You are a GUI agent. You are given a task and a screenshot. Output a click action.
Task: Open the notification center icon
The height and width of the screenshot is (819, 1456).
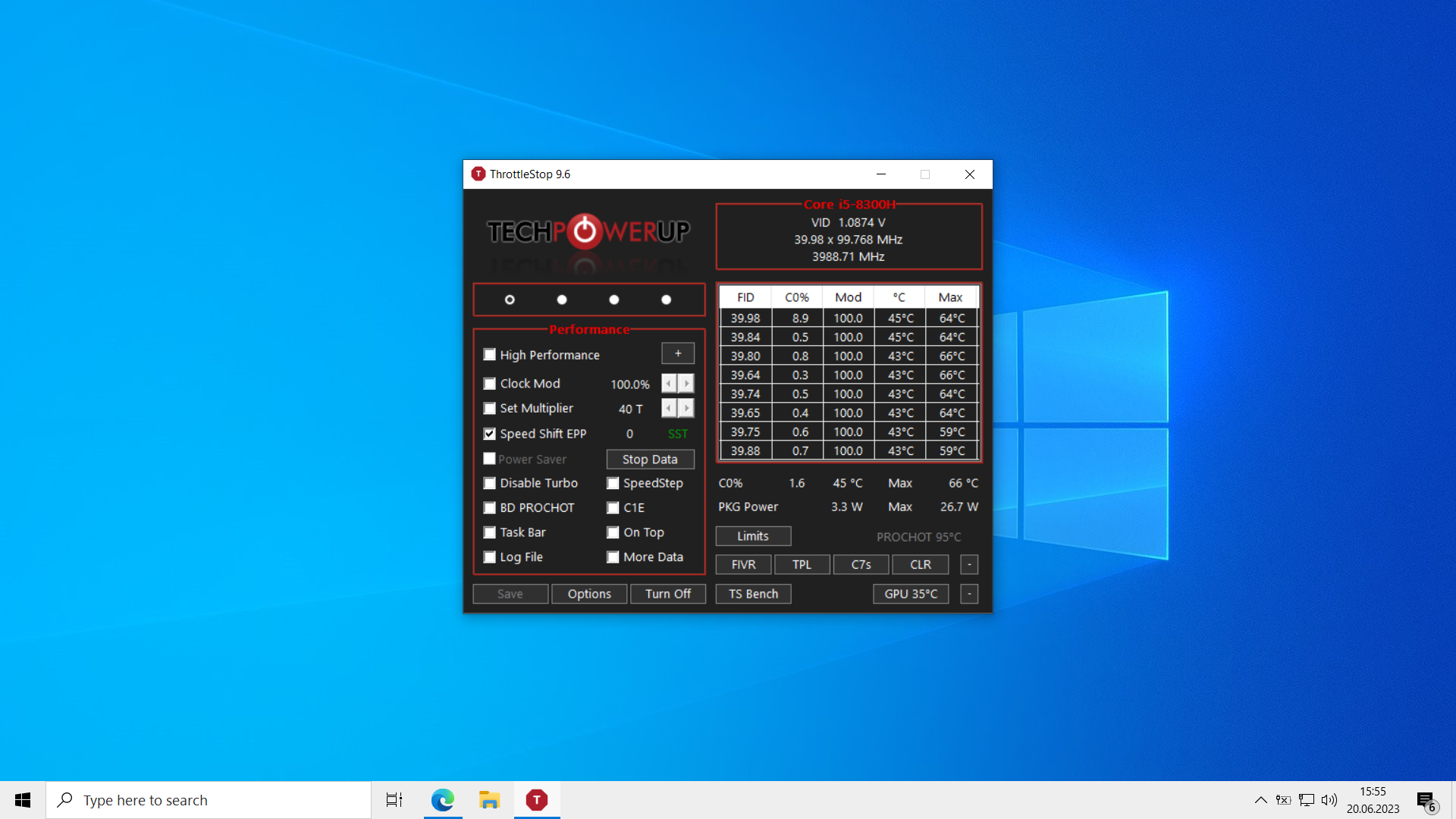(x=1426, y=800)
